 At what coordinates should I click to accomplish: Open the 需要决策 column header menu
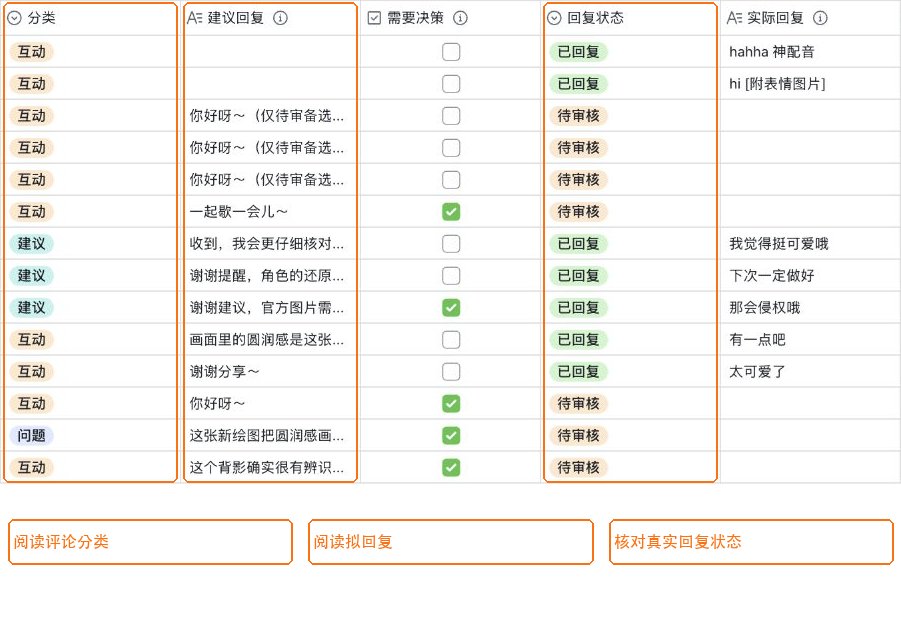[451, 18]
